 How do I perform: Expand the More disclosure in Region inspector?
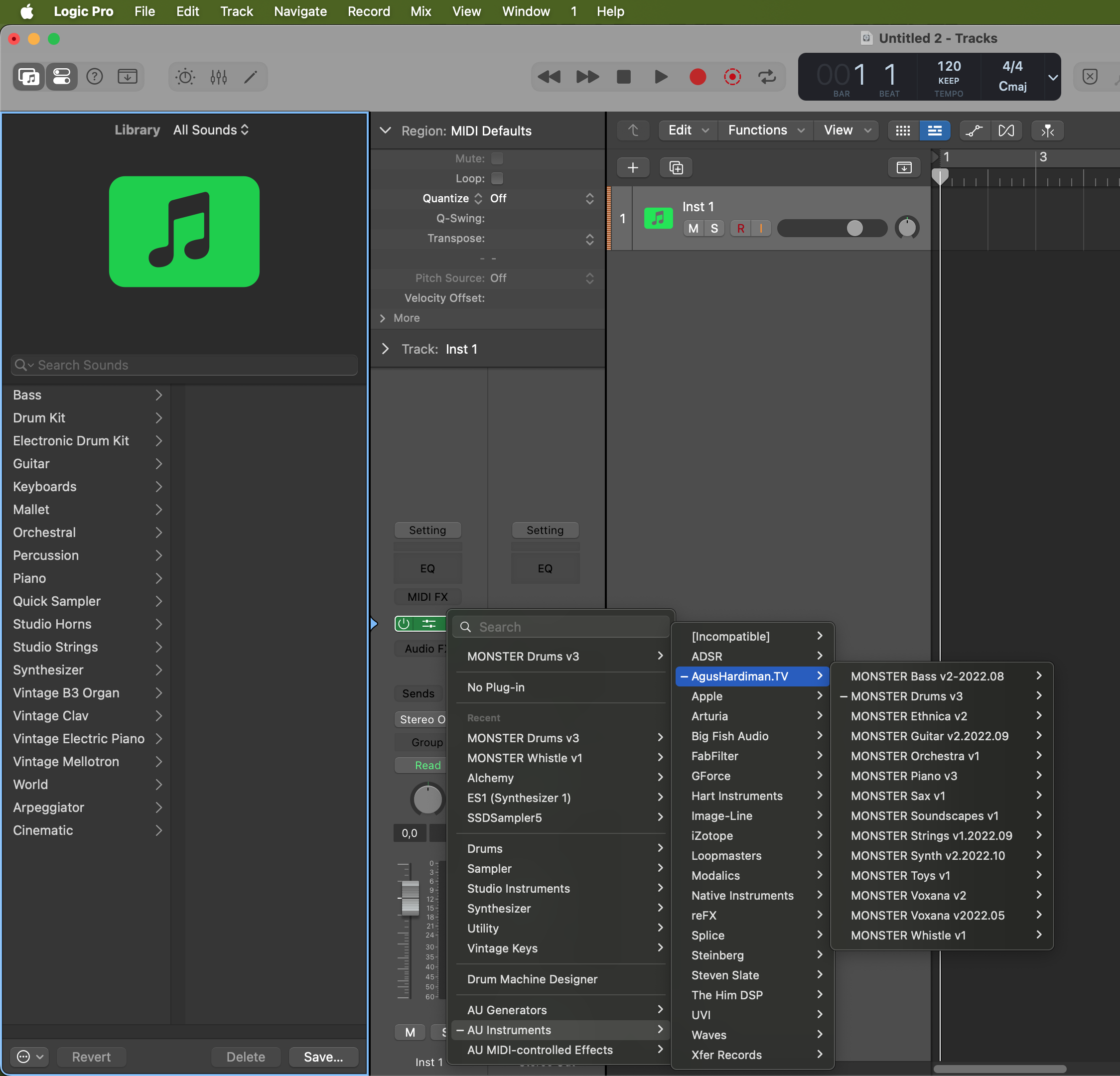pos(383,318)
